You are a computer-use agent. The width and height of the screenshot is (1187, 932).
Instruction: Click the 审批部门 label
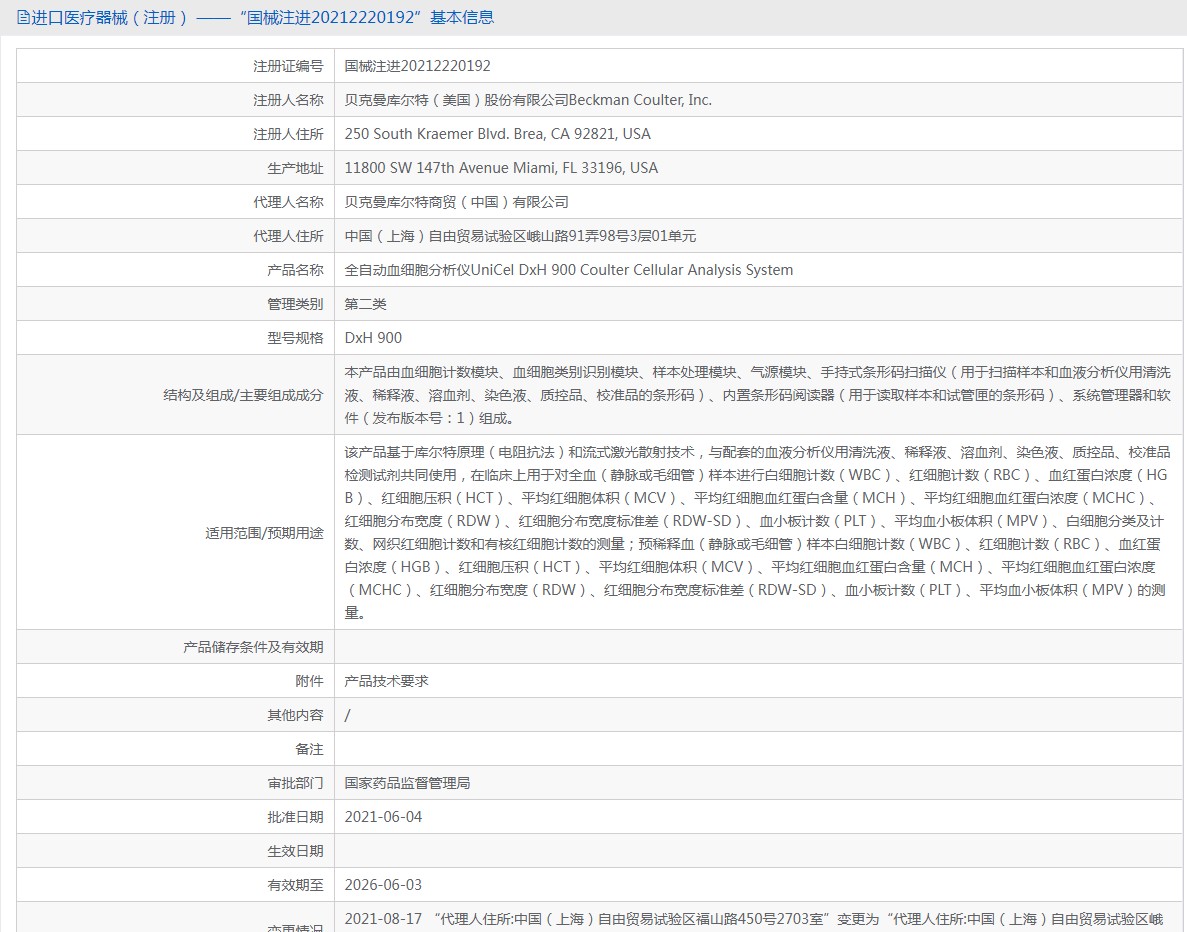tap(295, 784)
